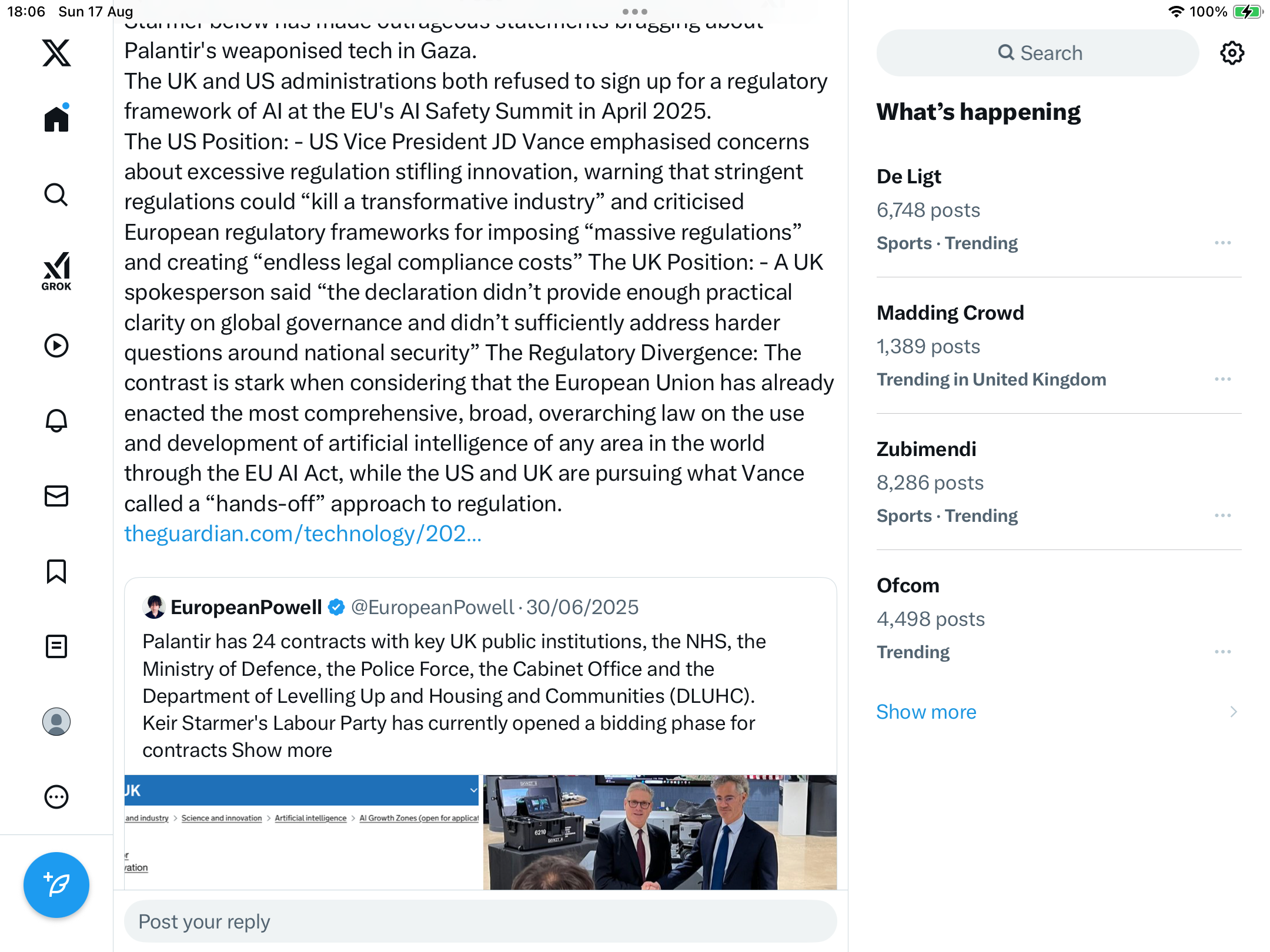Open Starmer handshake photo thumbnail
This screenshot has height=952, width=1270.
point(660,832)
